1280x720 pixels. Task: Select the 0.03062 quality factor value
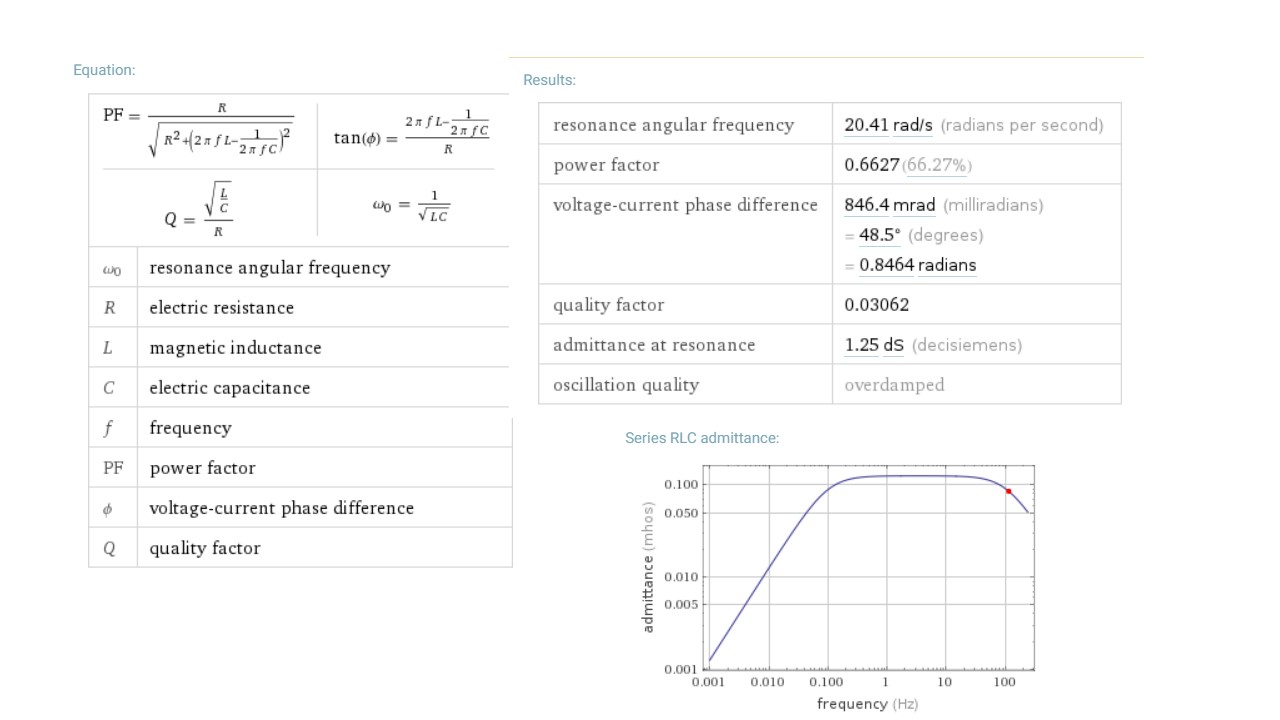[x=876, y=305]
